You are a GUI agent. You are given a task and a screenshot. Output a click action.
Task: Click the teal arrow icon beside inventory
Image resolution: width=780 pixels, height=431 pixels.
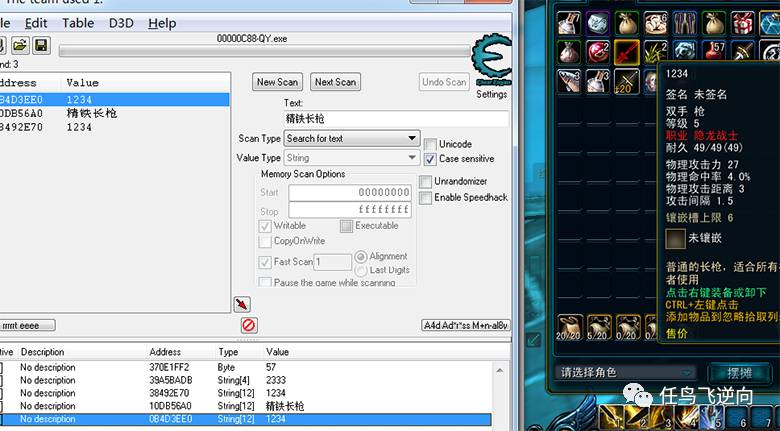coord(534,340)
